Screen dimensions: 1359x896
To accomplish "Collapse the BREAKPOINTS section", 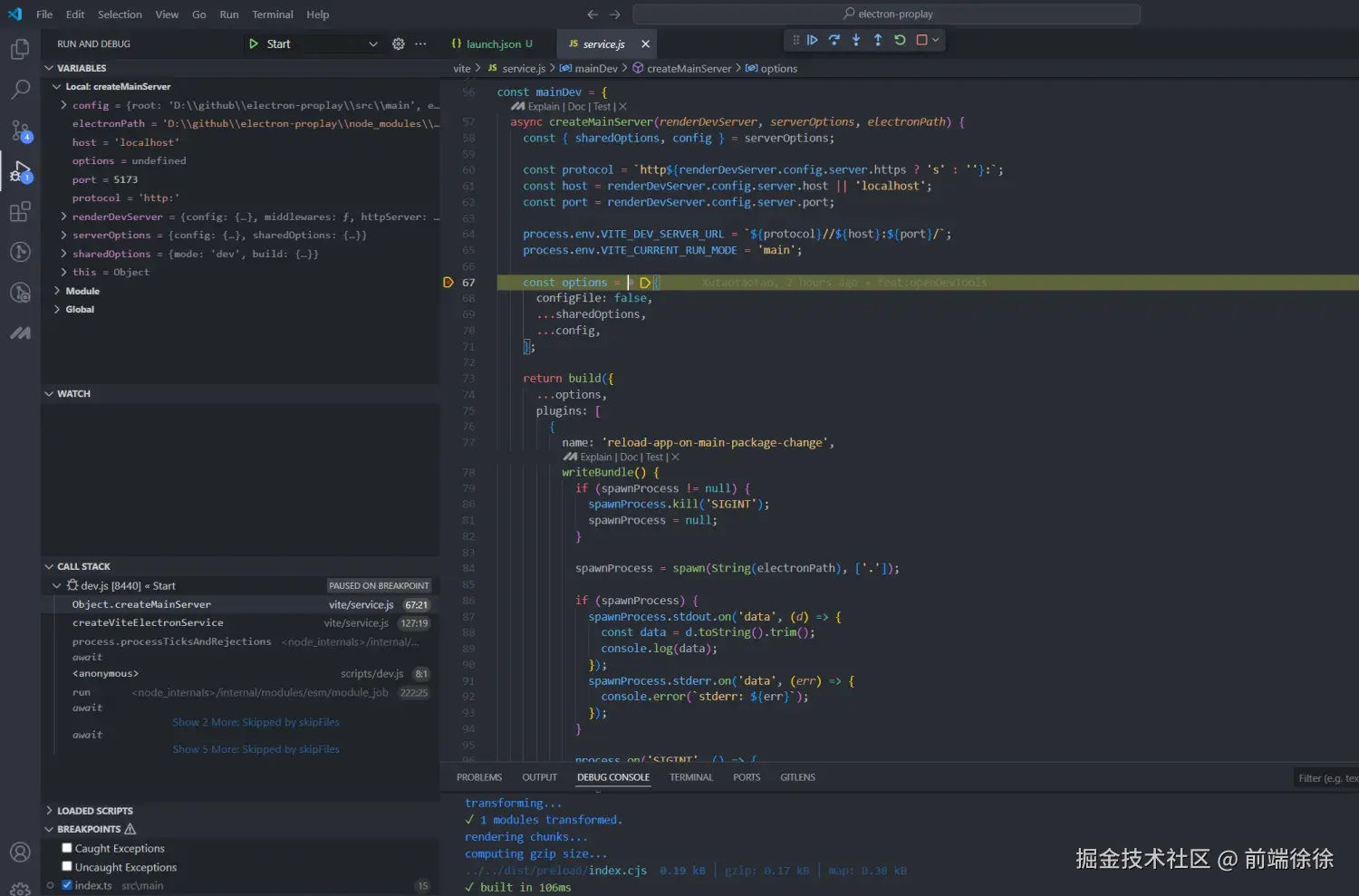I will (x=49, y=829).
